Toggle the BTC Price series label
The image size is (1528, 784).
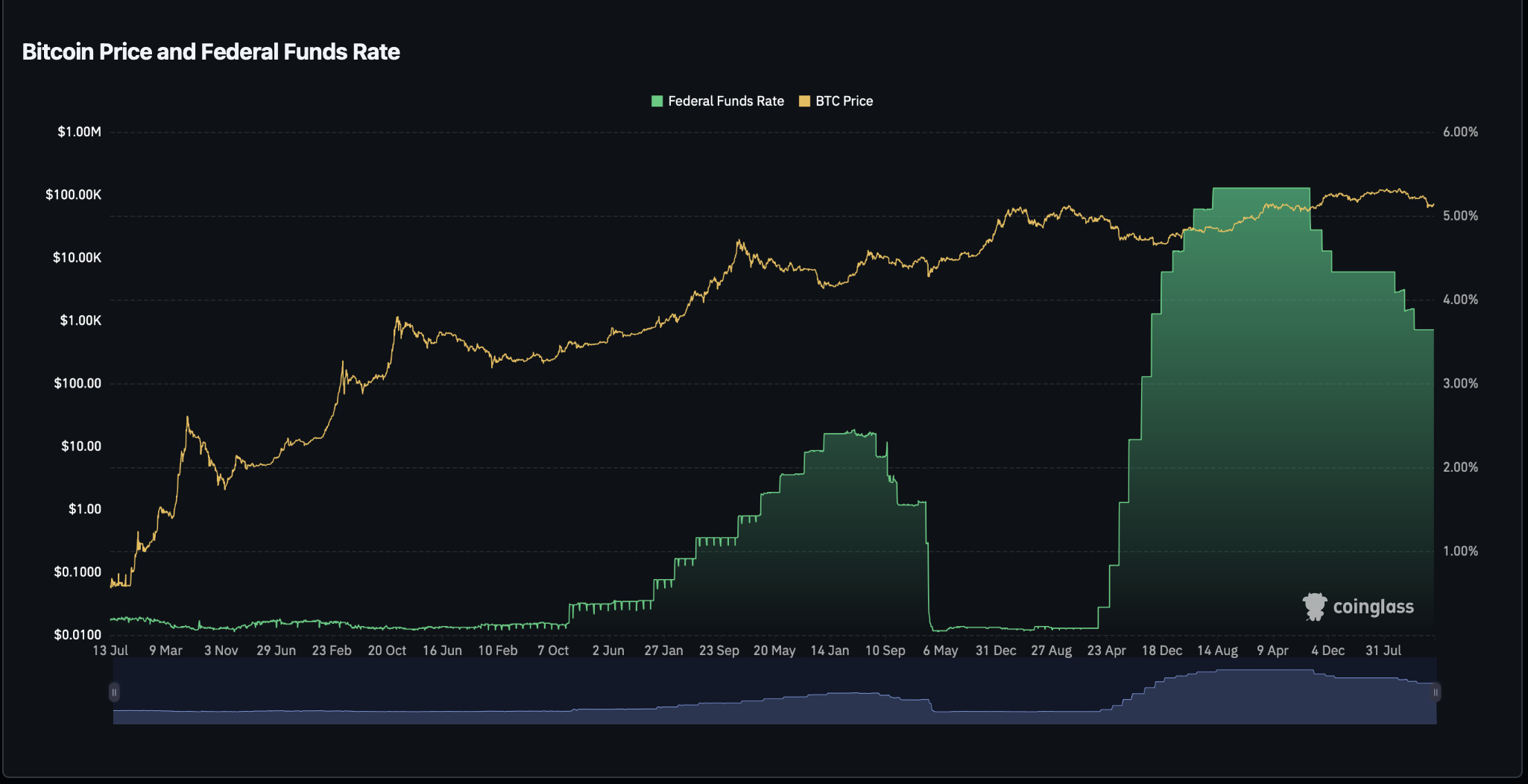[844, 101]
